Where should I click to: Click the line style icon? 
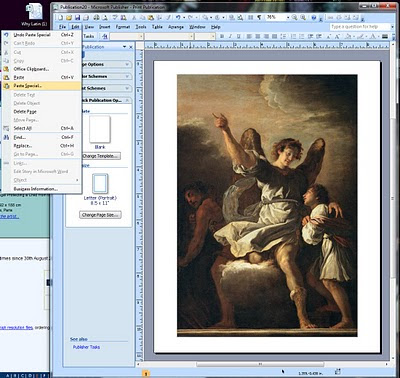384,36
